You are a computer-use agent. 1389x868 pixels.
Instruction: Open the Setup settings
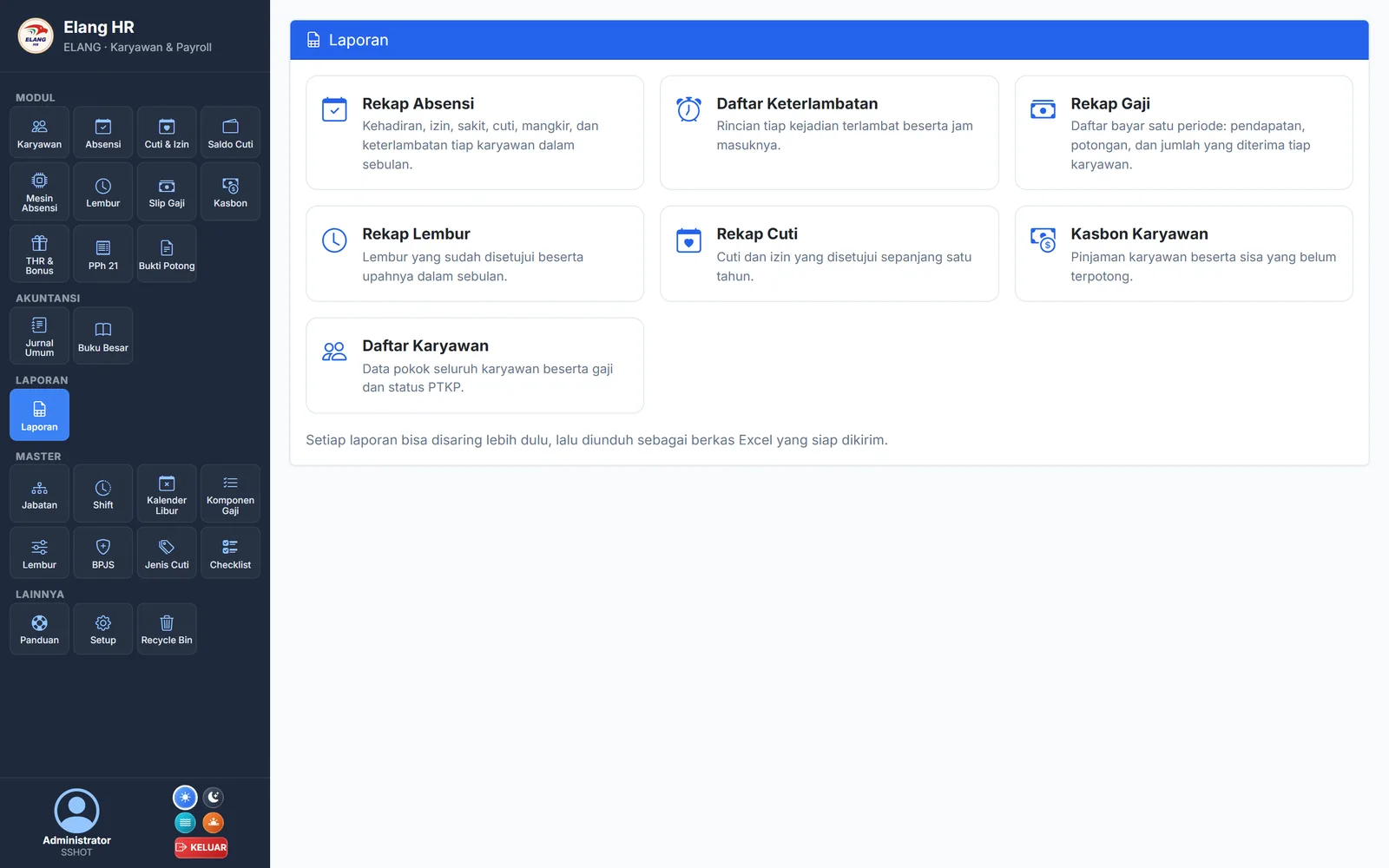[103, 628]
